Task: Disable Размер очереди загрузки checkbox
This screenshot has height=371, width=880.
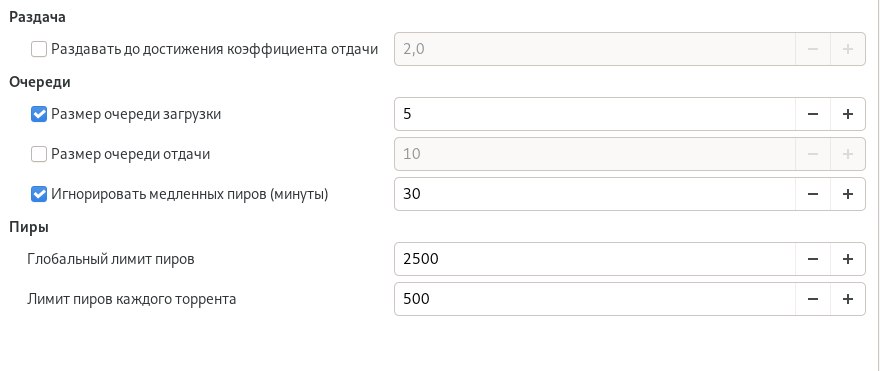Action: [x=39, y=114]
